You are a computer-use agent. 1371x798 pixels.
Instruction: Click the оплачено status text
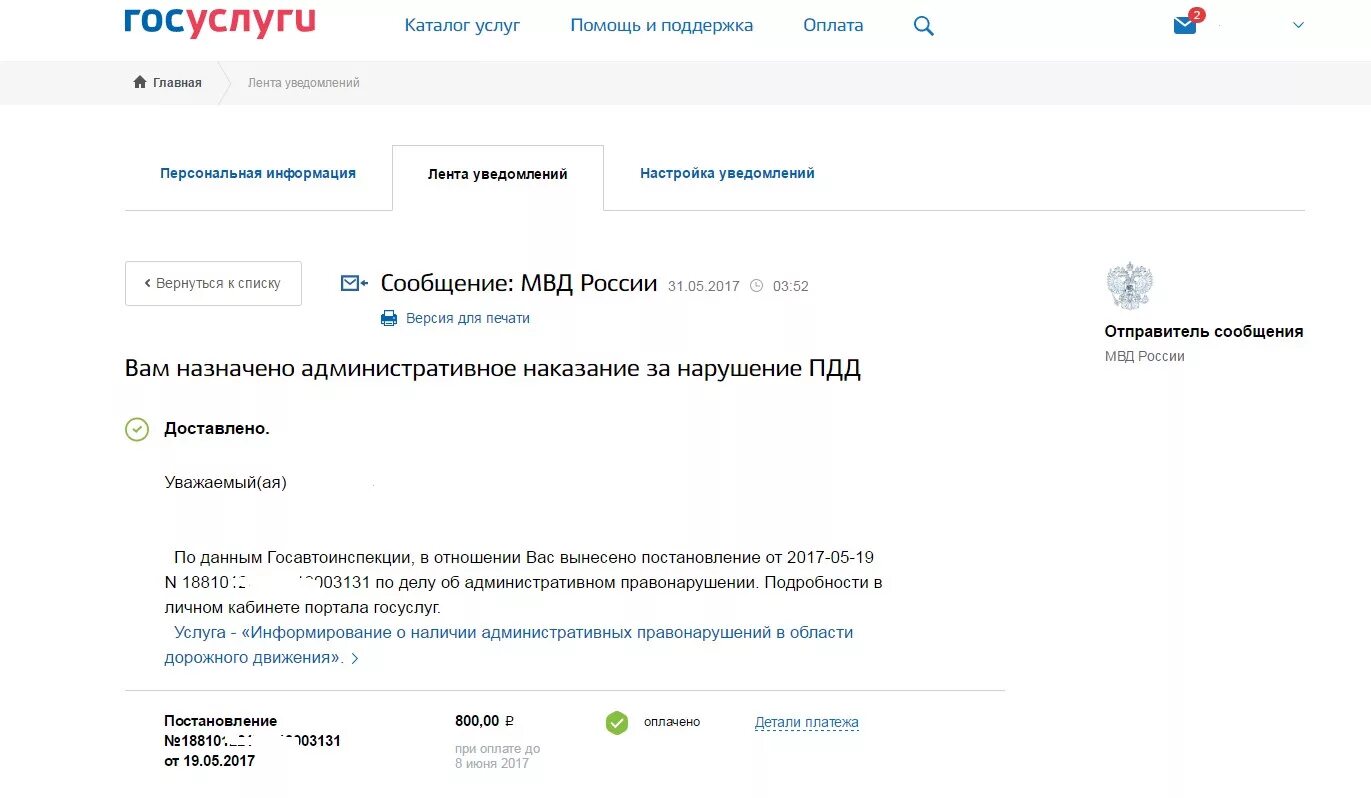[x=672, y=722]
